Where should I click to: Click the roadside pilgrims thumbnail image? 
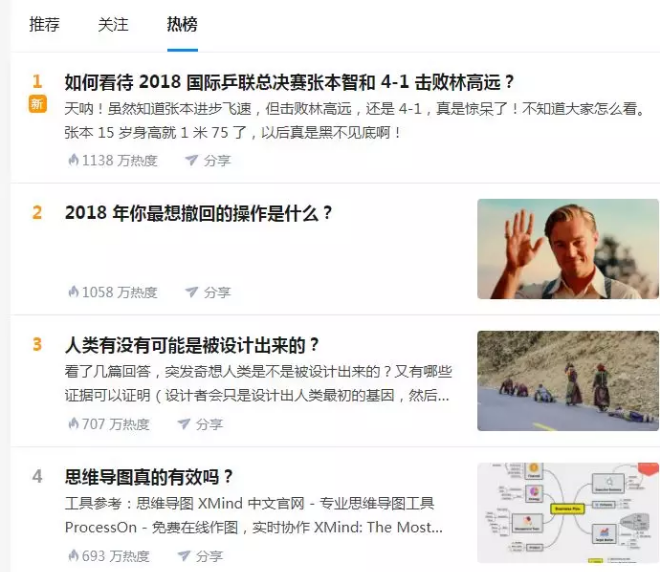coord(568,381)
